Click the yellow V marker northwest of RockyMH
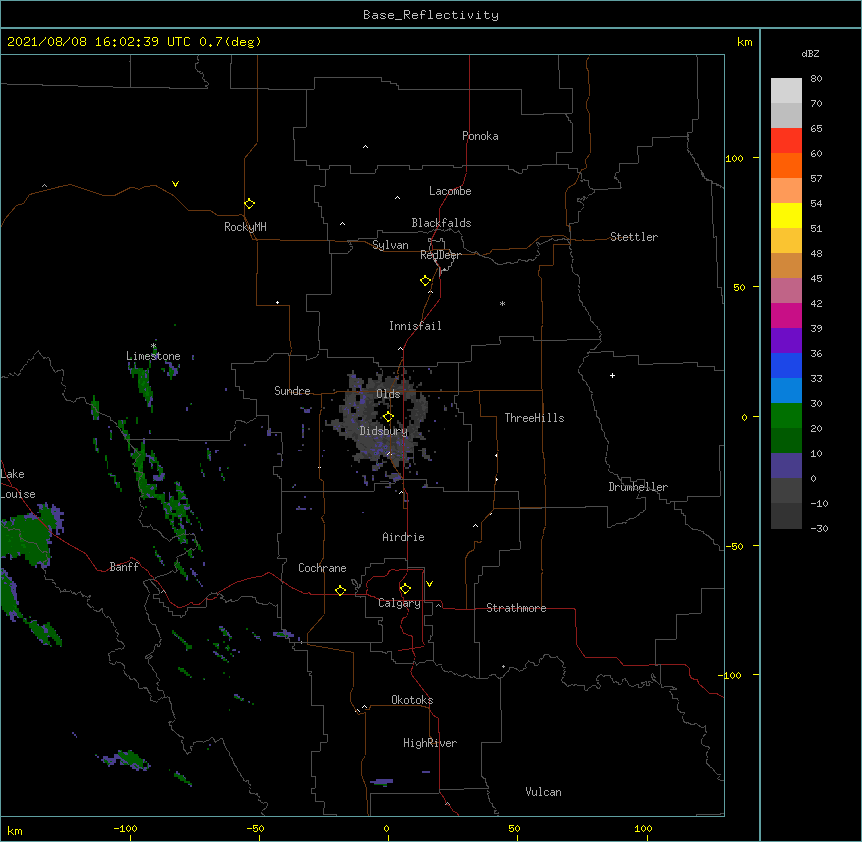 click(175, 184)
